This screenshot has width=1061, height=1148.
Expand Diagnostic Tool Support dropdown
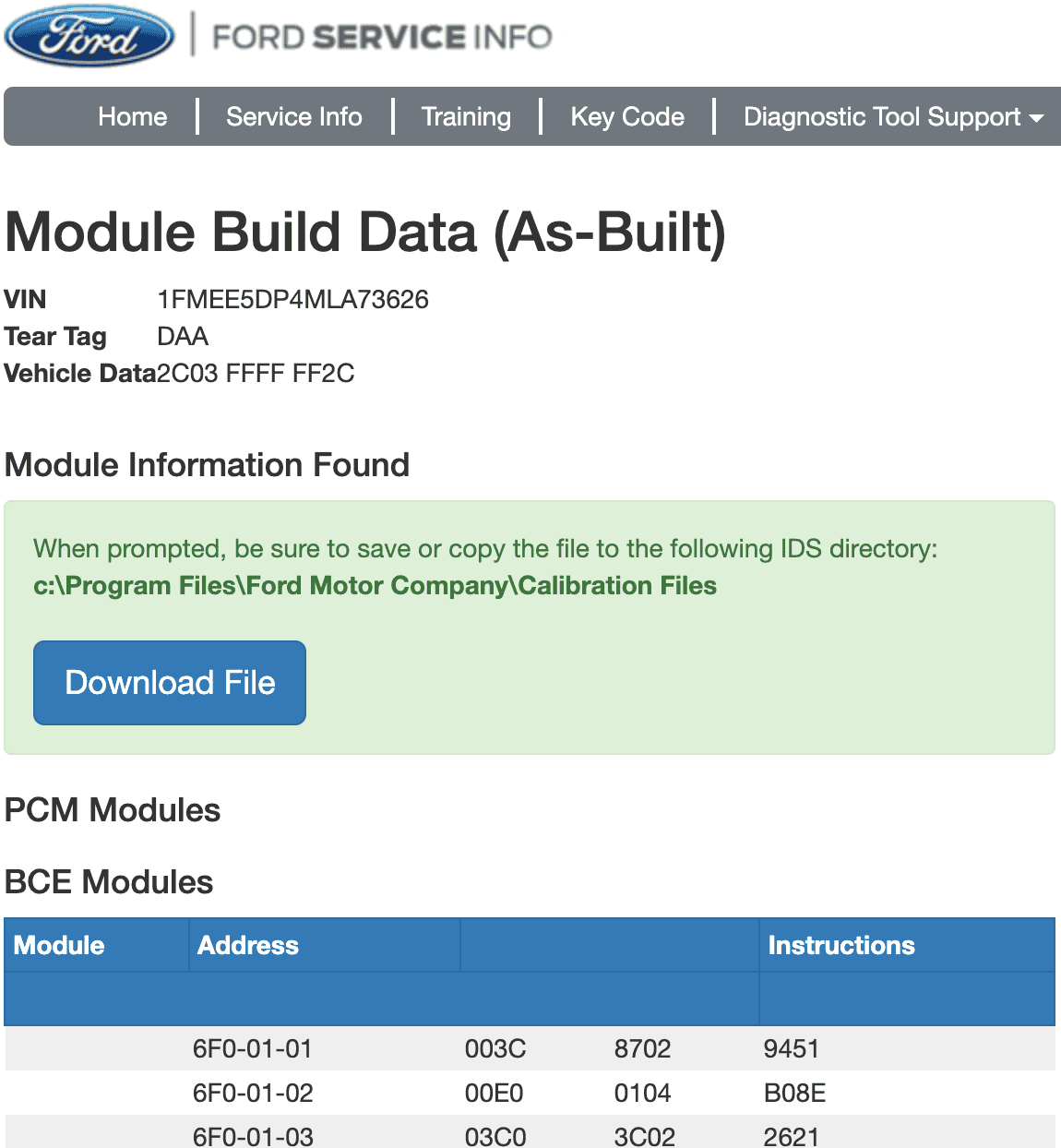click(x=893, y=116)
